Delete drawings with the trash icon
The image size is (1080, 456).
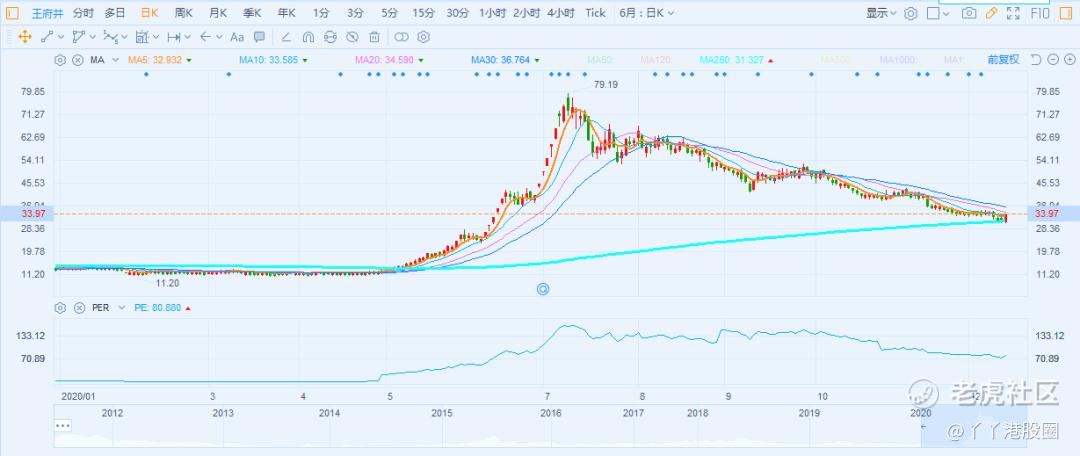point(374,37)
